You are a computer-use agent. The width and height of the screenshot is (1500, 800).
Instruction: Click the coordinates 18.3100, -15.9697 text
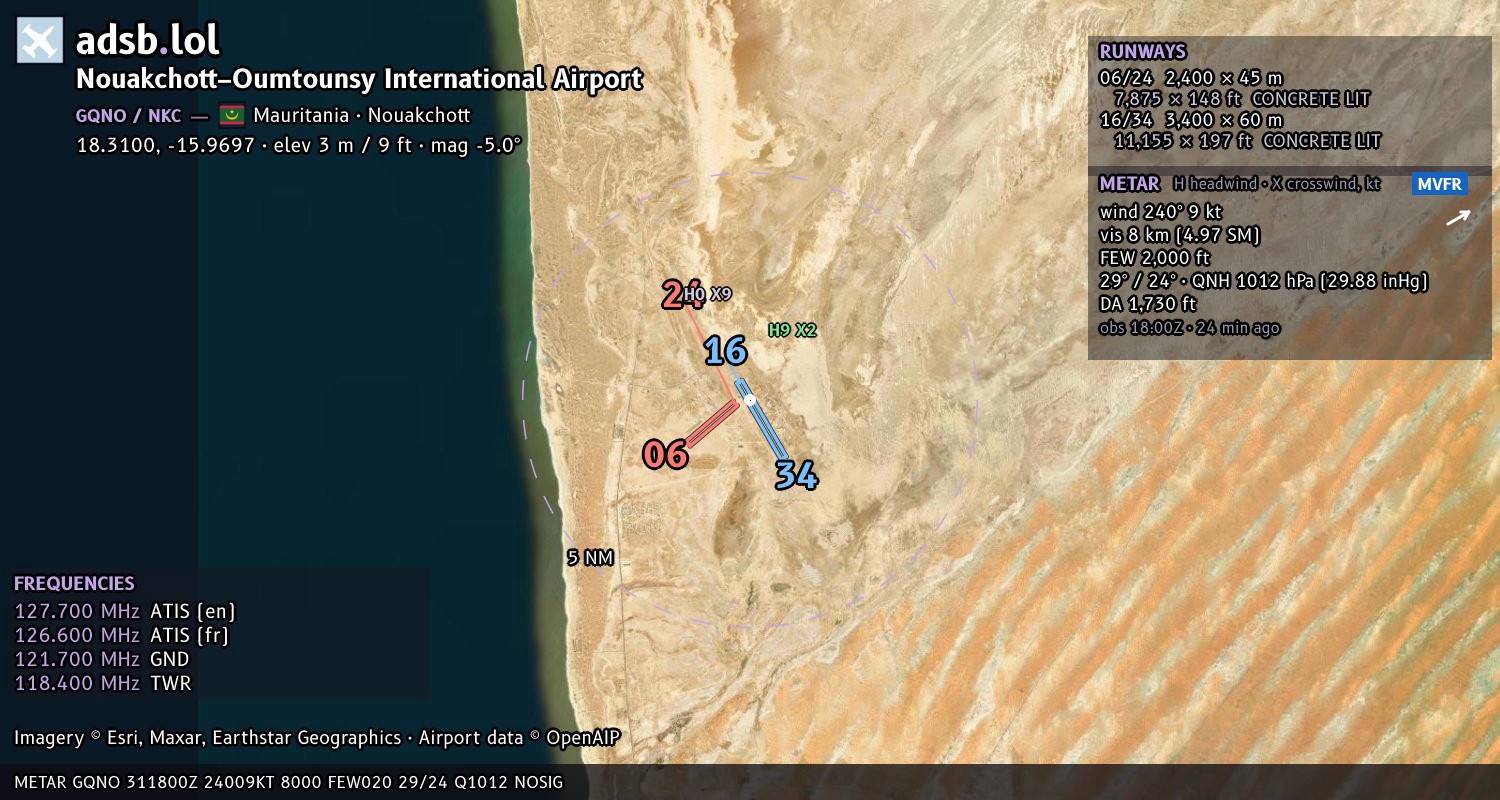165,145
